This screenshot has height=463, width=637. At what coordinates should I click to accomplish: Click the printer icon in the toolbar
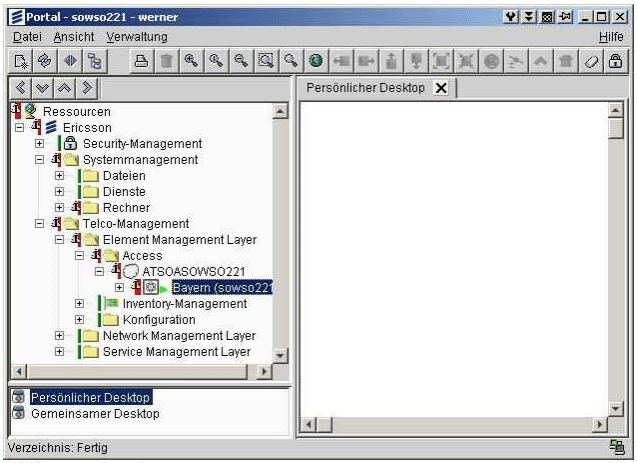tap(143, 61)
